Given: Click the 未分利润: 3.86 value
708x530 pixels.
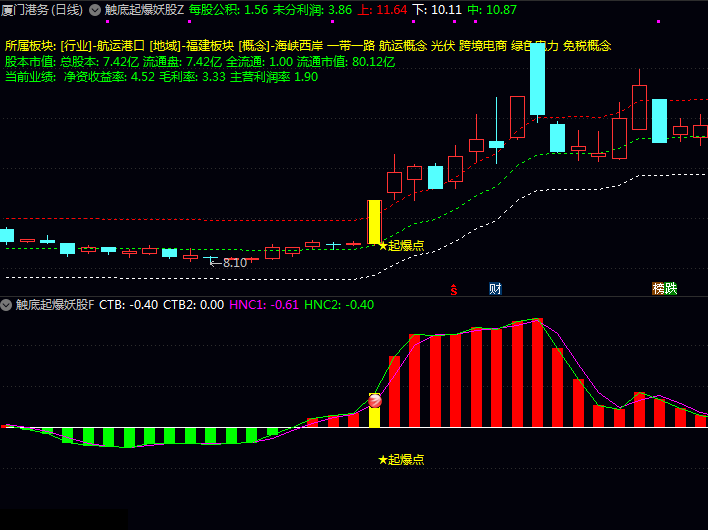Looking at the screenshot, I should pos(312,10).
